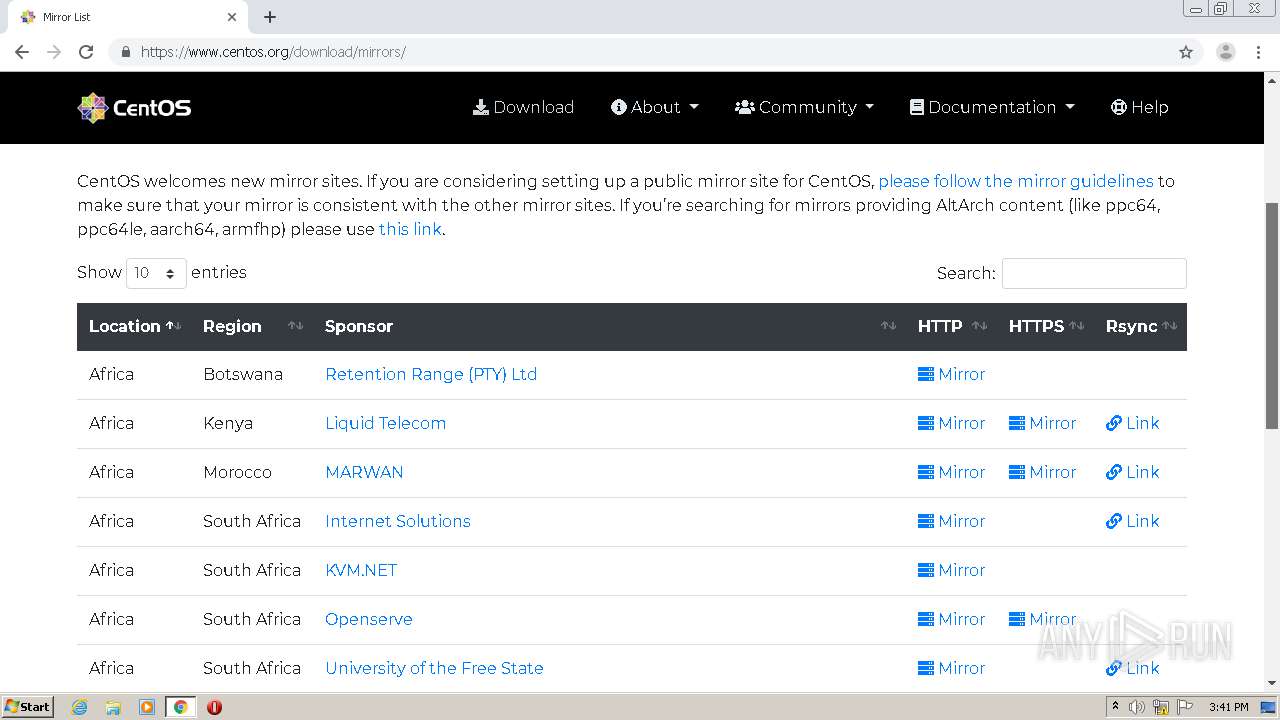Open the Download nav link

tap(523, 107)
